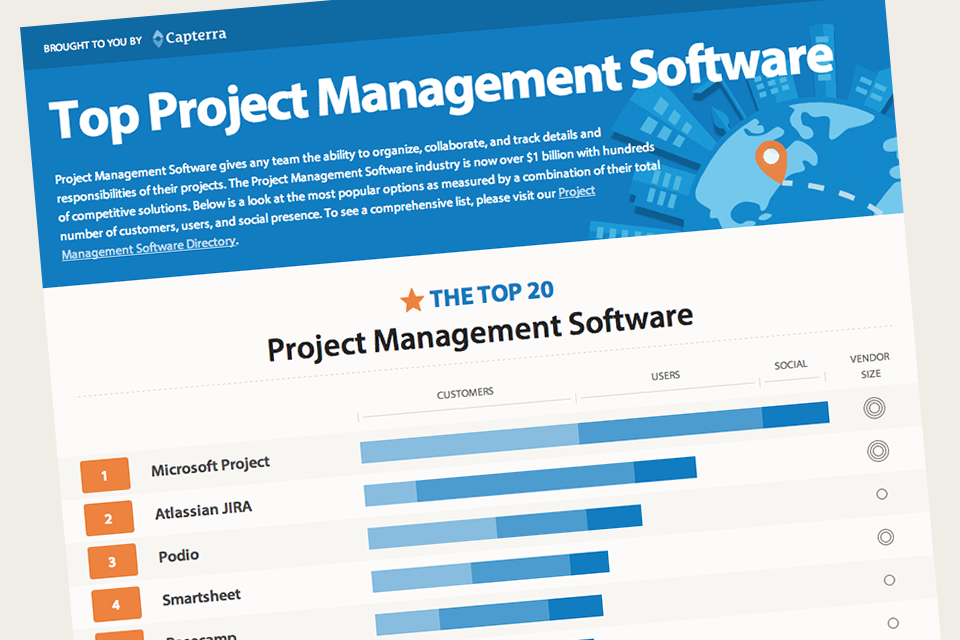The width and height of the screenshot is (960, 640).
Task: Click the CUSTOMERS column header
Action: [465, 393]
